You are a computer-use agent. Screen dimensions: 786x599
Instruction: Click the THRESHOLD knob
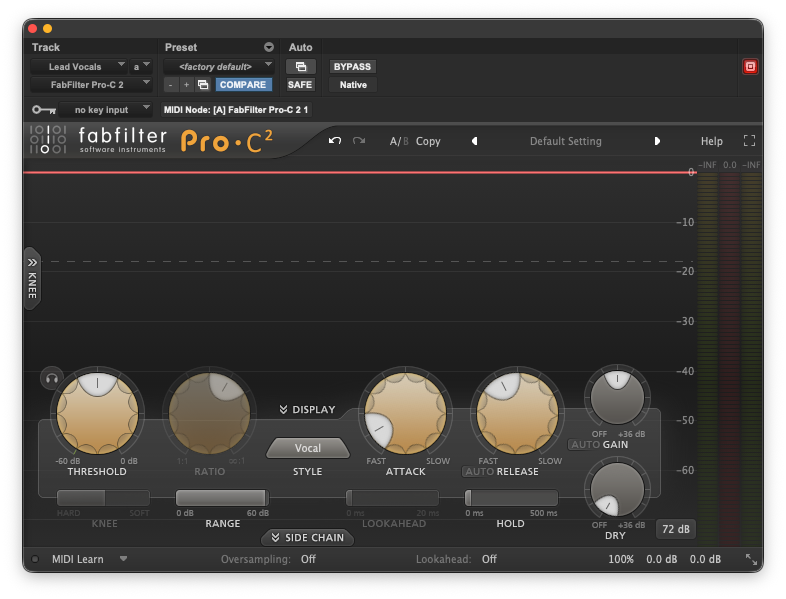(97, 414)
